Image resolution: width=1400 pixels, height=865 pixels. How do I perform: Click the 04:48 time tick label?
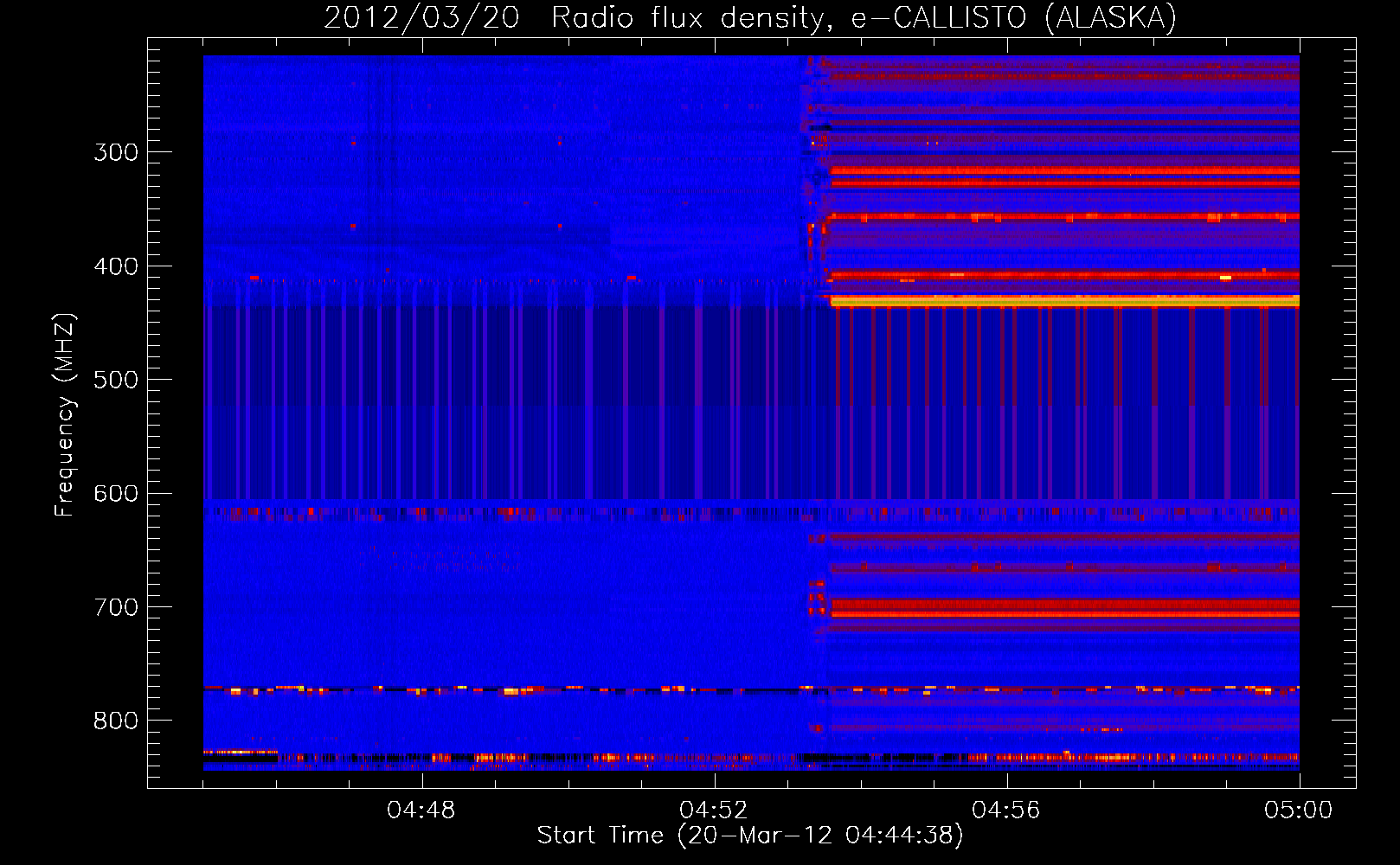(x=421, y=811)
